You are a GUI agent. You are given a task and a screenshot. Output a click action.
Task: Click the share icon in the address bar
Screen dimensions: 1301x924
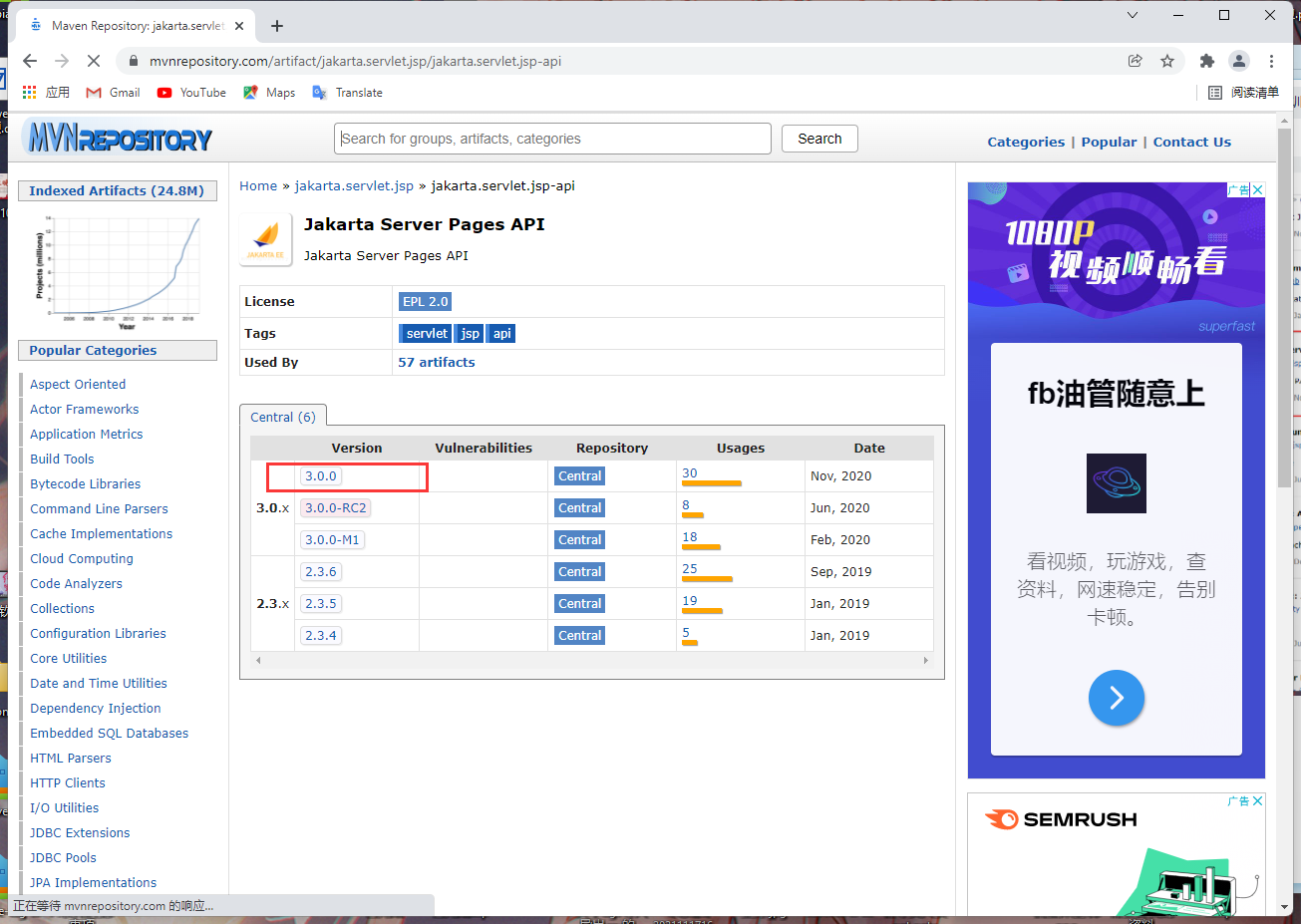pyautogui.click(x=1136, y=61)
